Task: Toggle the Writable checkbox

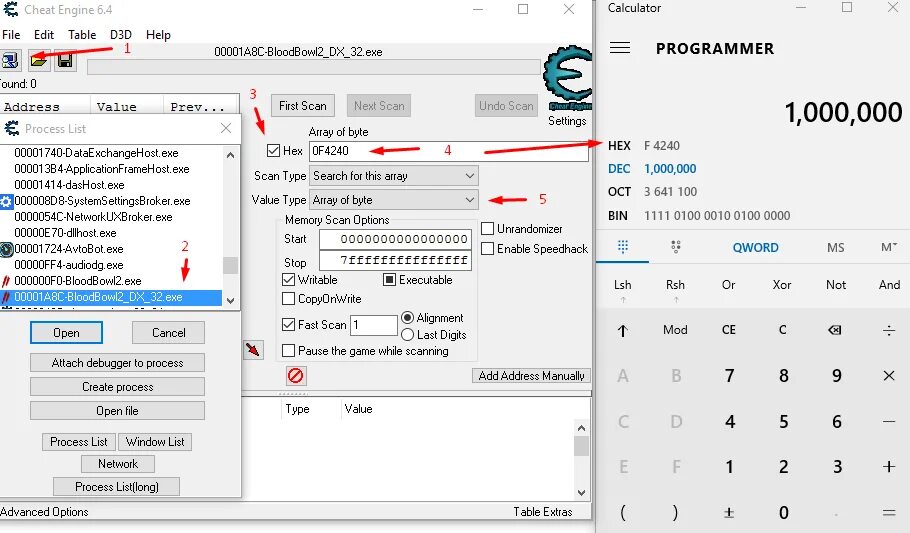Action: click(x=288, y=279)
